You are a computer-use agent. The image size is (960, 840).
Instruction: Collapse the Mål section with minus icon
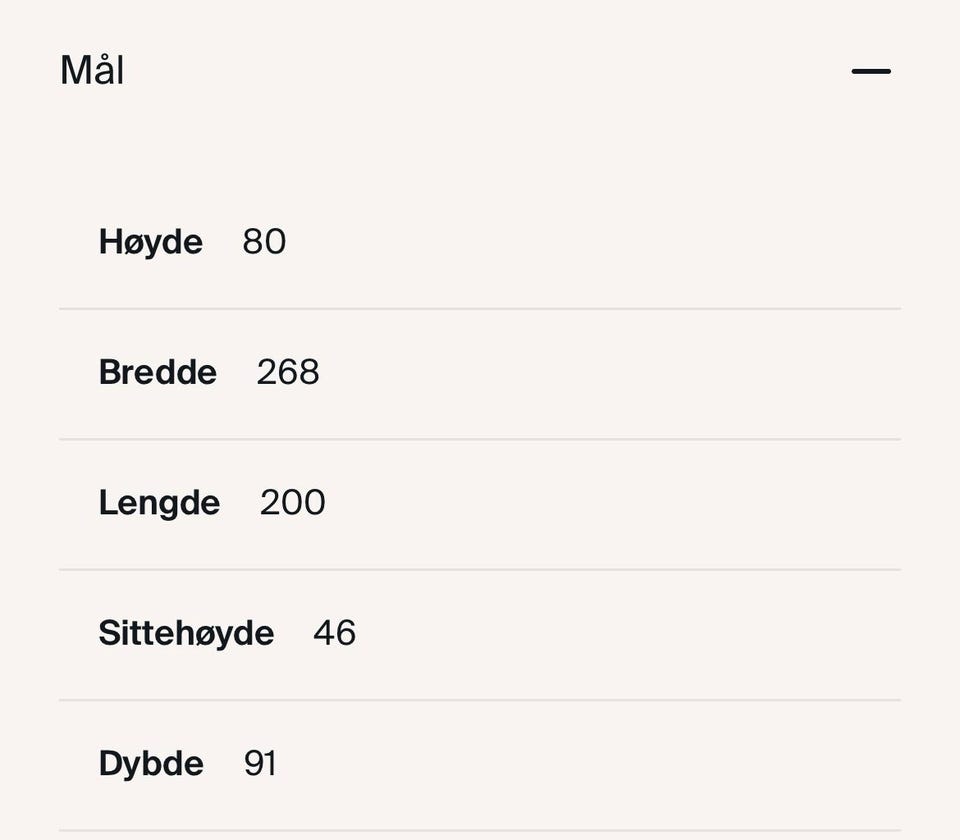pos(871,71)
